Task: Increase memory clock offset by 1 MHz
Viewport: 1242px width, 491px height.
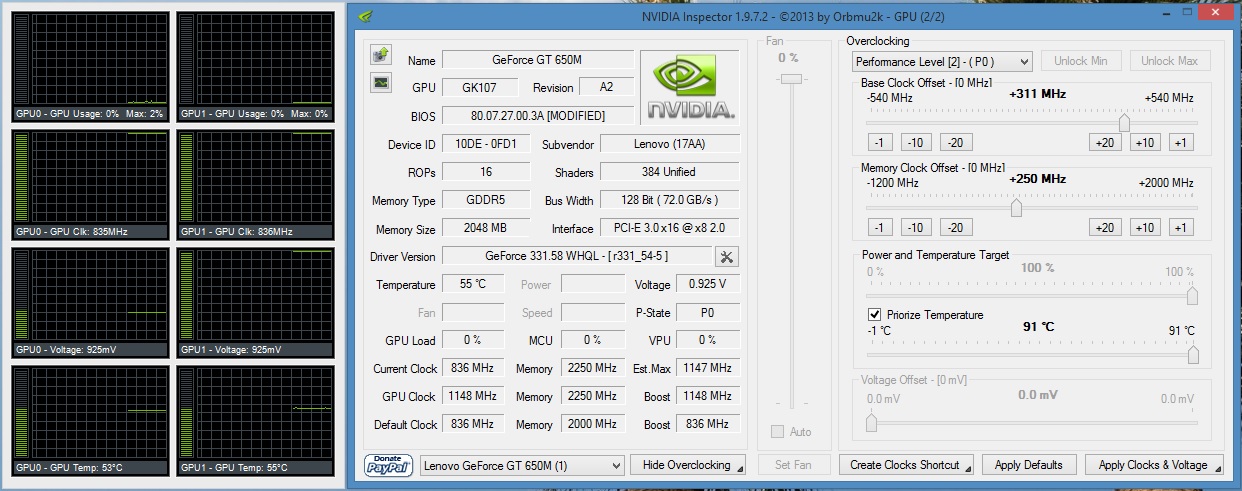Action: (1181, 227)
